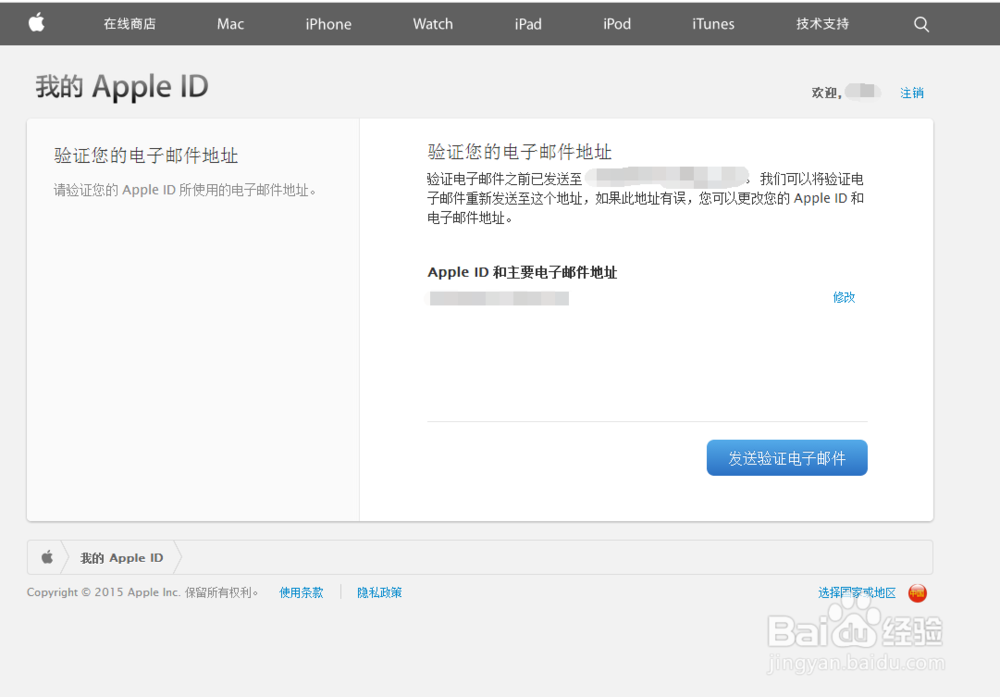
Task: Click the label Apple ID 和主要电子邮件地址
Action: point(522,272)
